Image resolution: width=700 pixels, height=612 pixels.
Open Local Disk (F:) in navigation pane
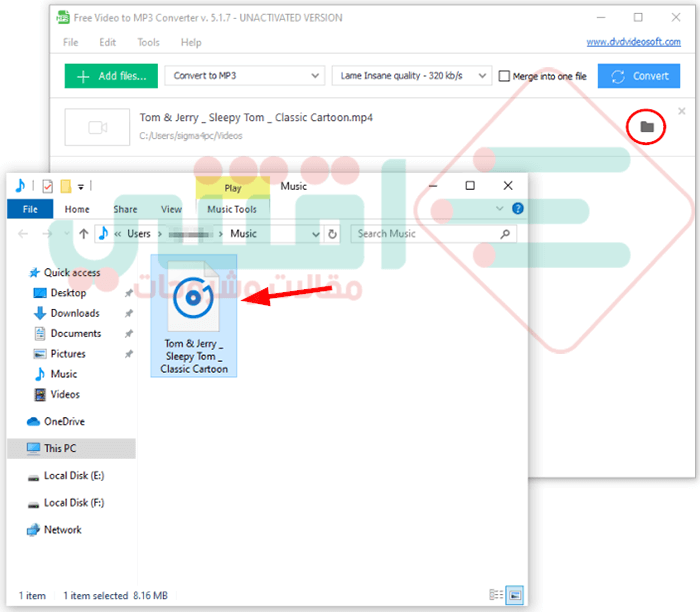tap(74, 503)
